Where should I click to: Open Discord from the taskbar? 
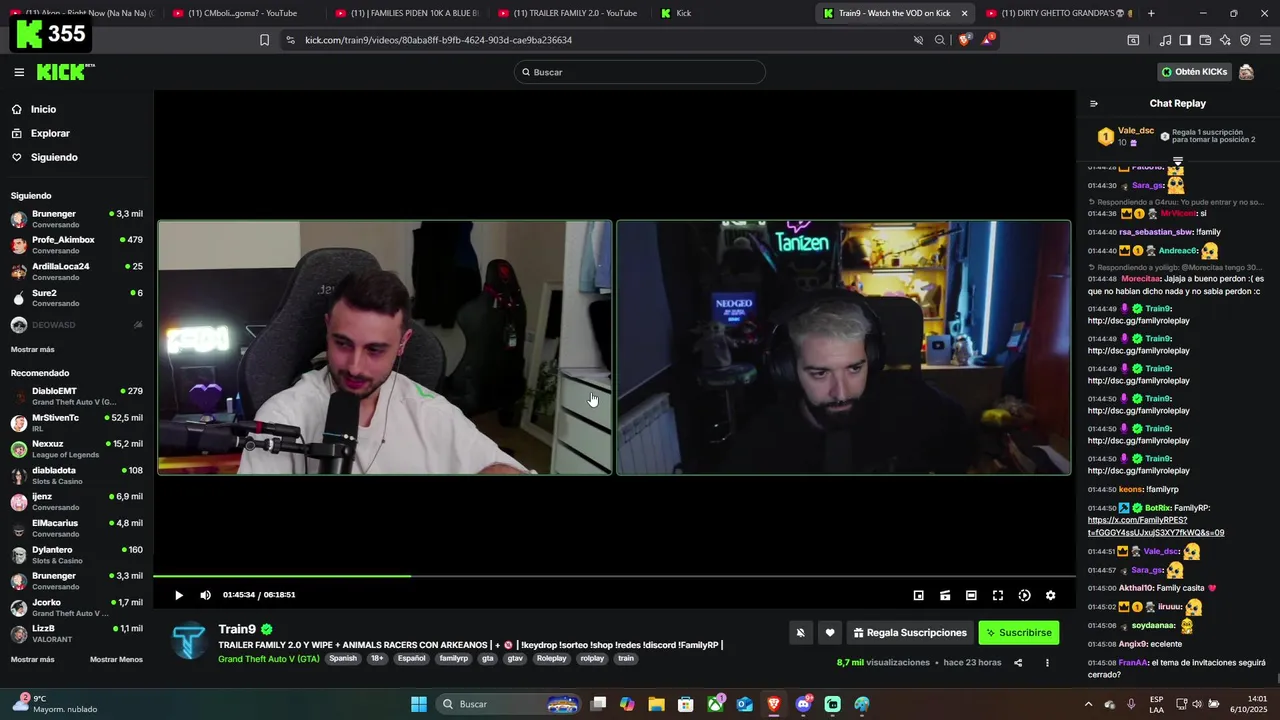pyautogui.click(x=803, y=704)
